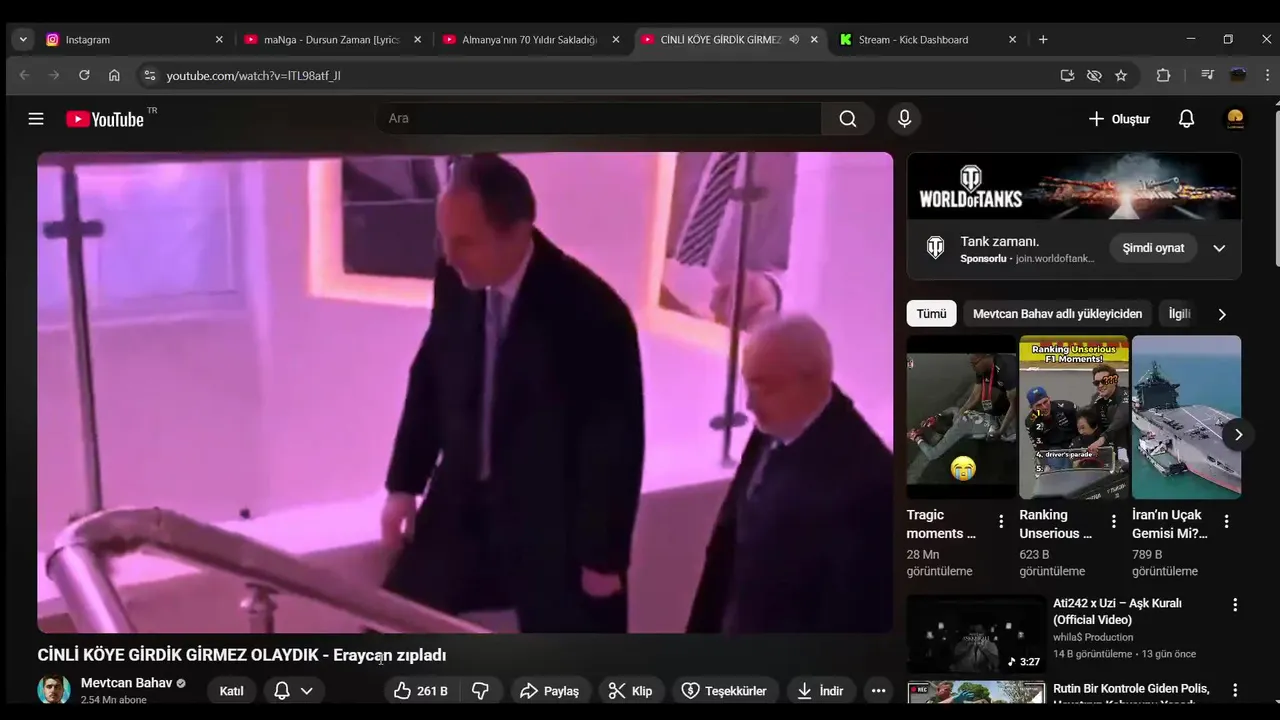1280x720 pixels.
Task: Open a new browser tab
Action: coord(1043,40)
